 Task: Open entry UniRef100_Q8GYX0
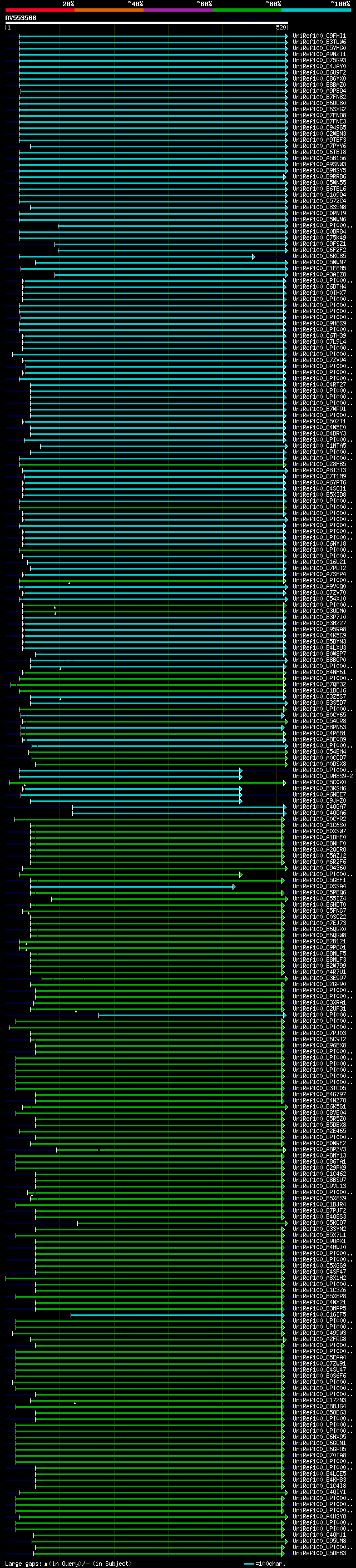pyautogui.click(x=319, y=78)
